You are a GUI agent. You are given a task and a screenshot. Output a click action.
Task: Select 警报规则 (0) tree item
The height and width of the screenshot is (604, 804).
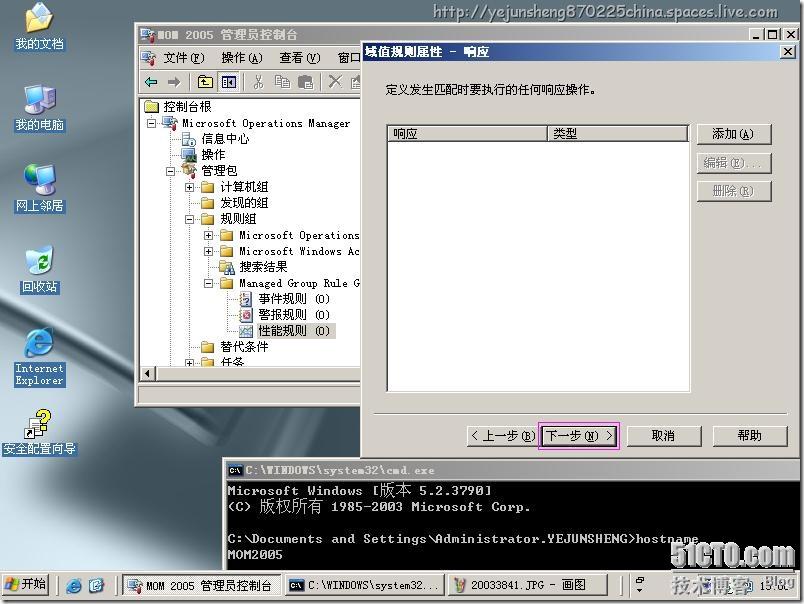[294, 315]
